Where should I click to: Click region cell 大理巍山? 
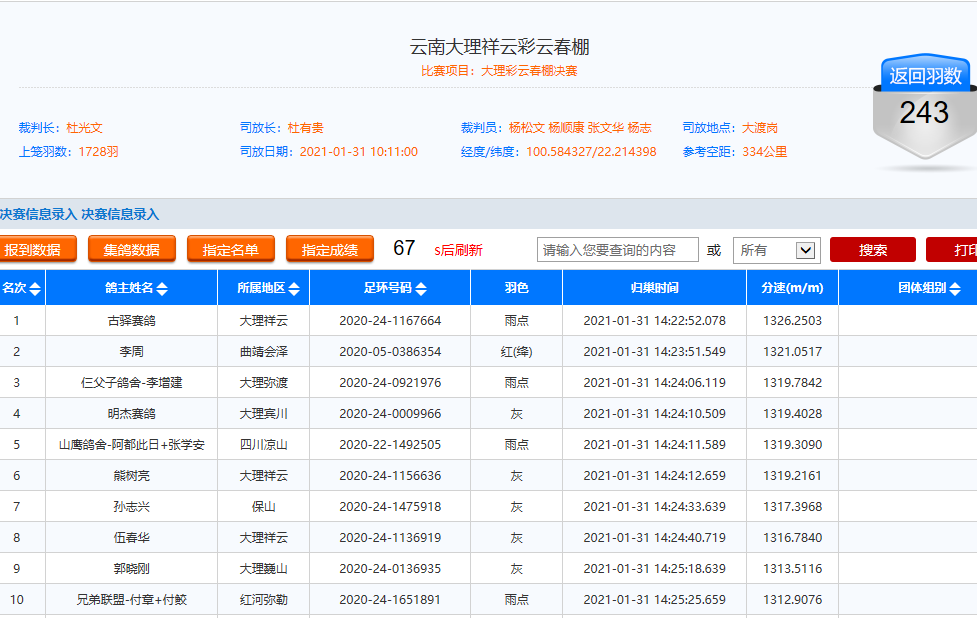coord(264,569)
